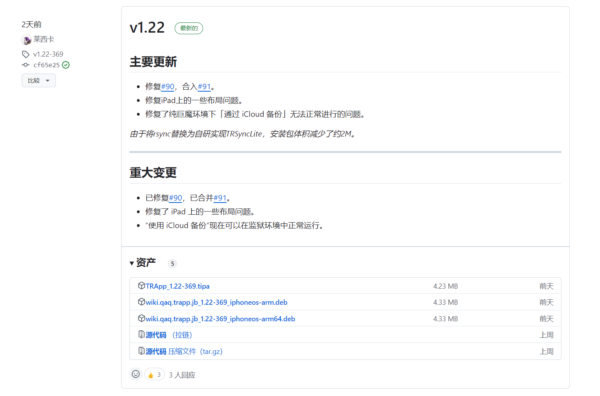
Task: Open commit cf65e25
Action: point(46,65)
